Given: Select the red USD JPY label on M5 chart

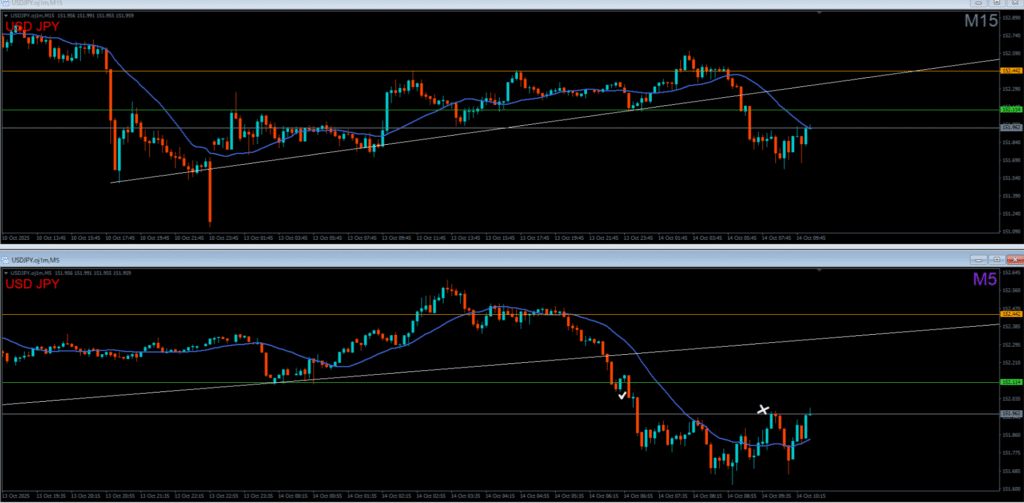Looking at the screenshot, I should point(32,284).
